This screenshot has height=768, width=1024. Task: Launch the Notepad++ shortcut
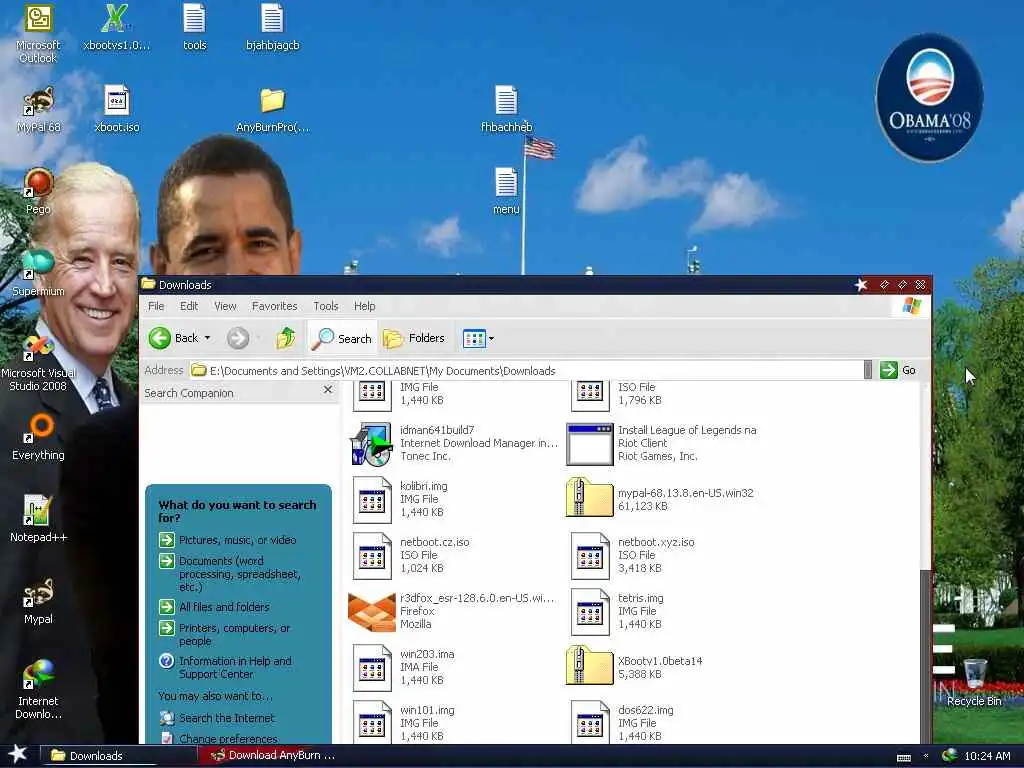(x=38, y=519)
